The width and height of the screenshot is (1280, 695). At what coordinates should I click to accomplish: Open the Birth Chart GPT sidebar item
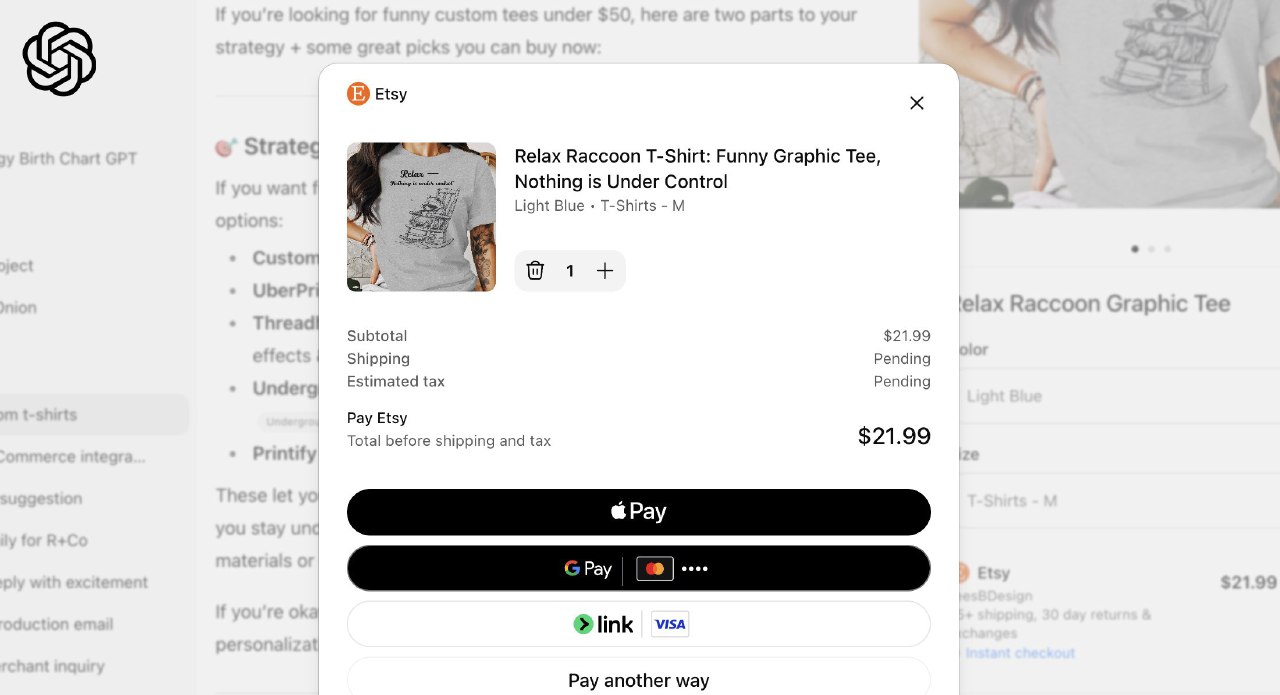tap(70, 158)
